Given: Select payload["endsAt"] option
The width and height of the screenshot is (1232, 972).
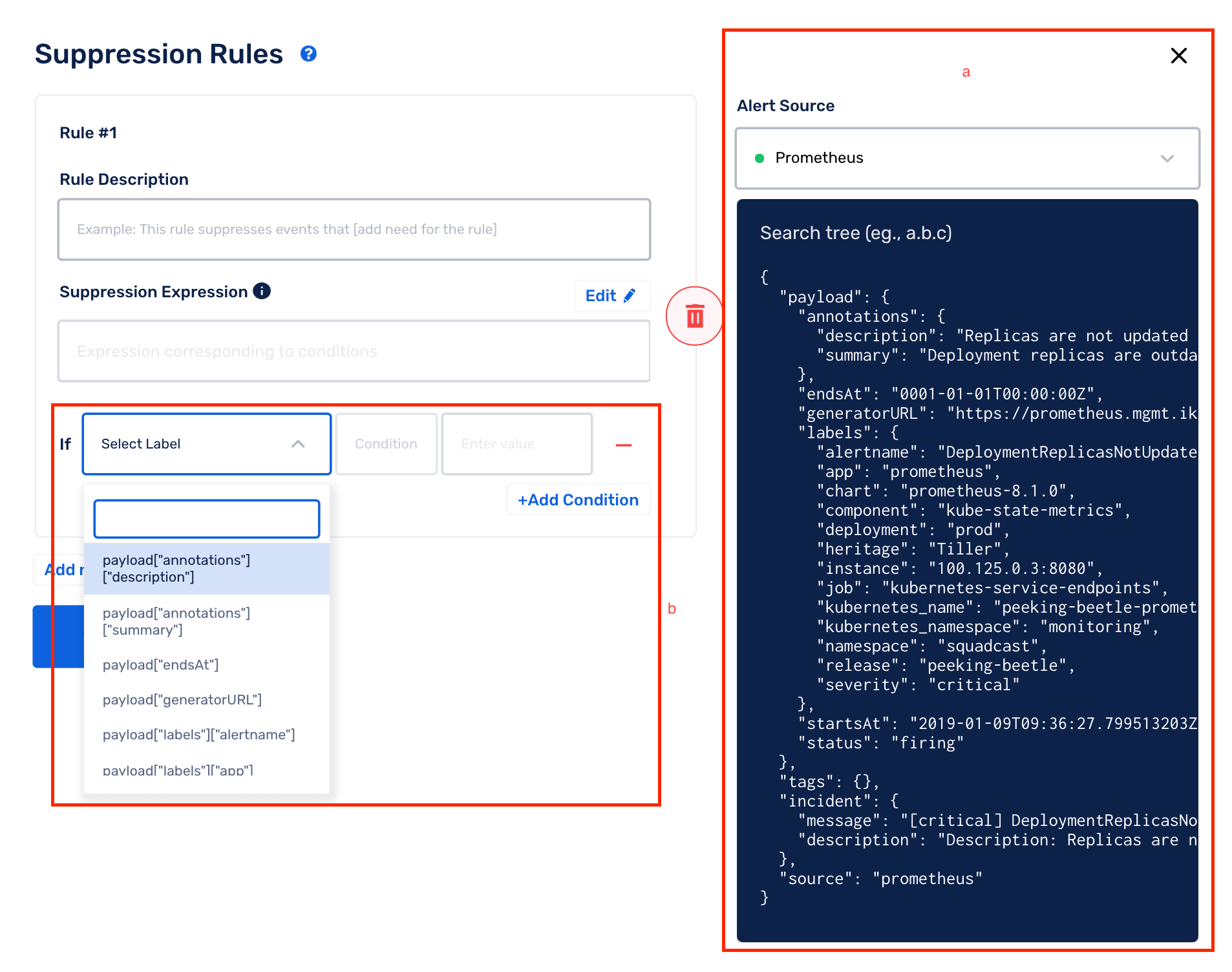Looking at the screenshot, I should click(207, 665).
